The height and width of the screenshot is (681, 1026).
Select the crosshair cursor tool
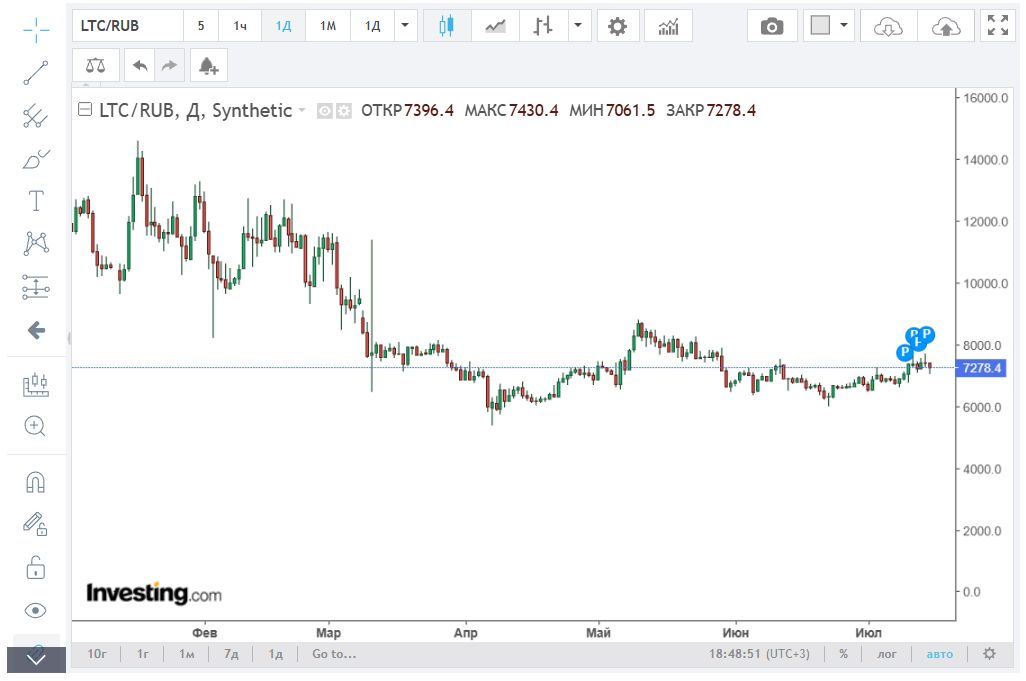pyautogui.click(x=36, y=30)
